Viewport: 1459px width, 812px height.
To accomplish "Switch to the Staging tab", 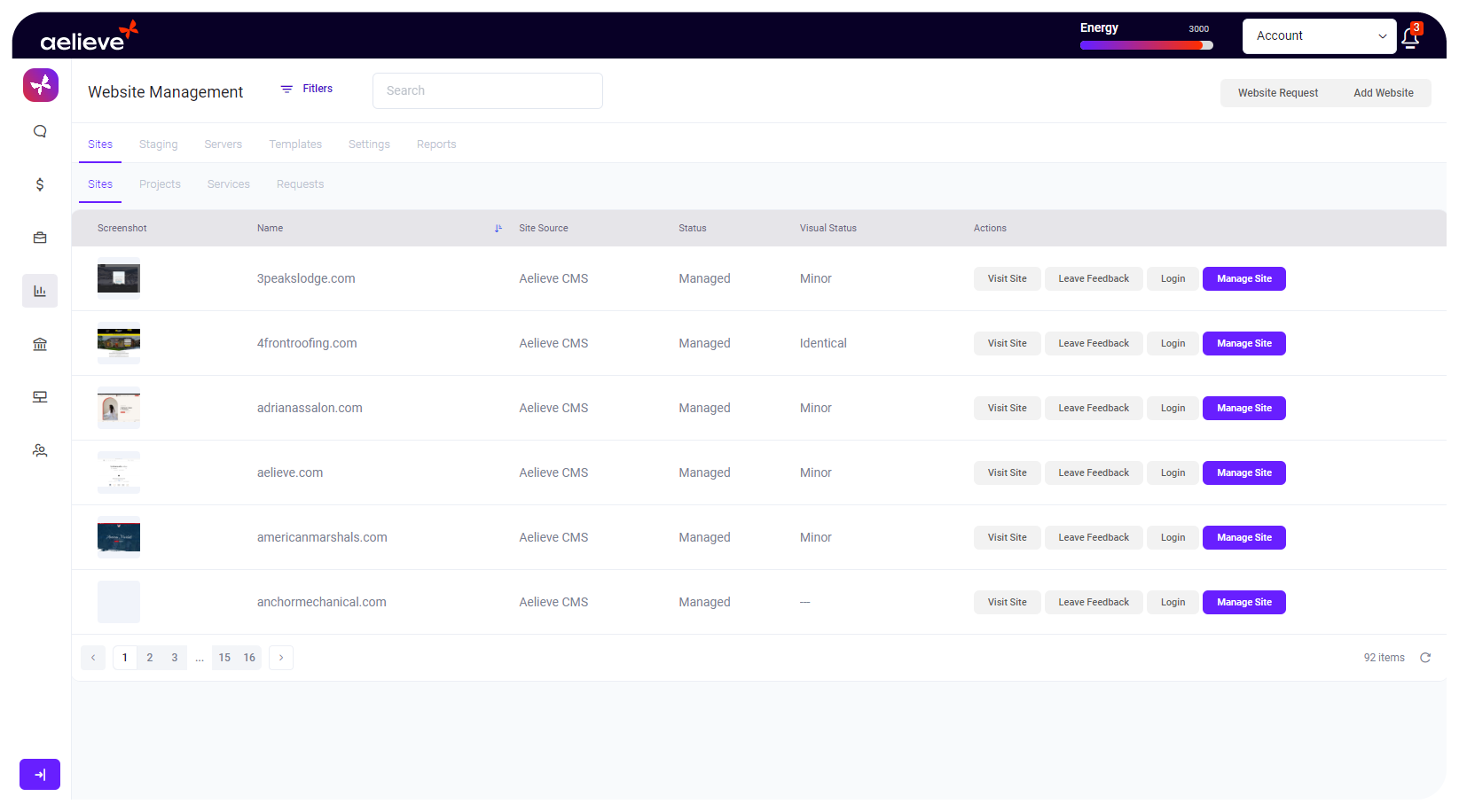I will (x=159, y=144).
